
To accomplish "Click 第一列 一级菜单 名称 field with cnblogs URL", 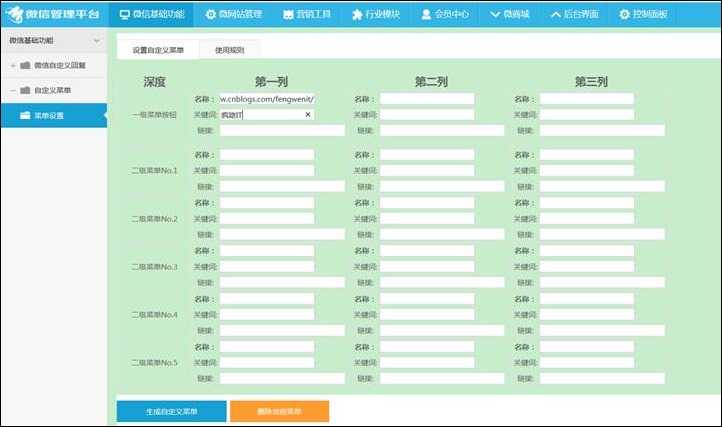I will pyautogui.click(x=267, y=99).
